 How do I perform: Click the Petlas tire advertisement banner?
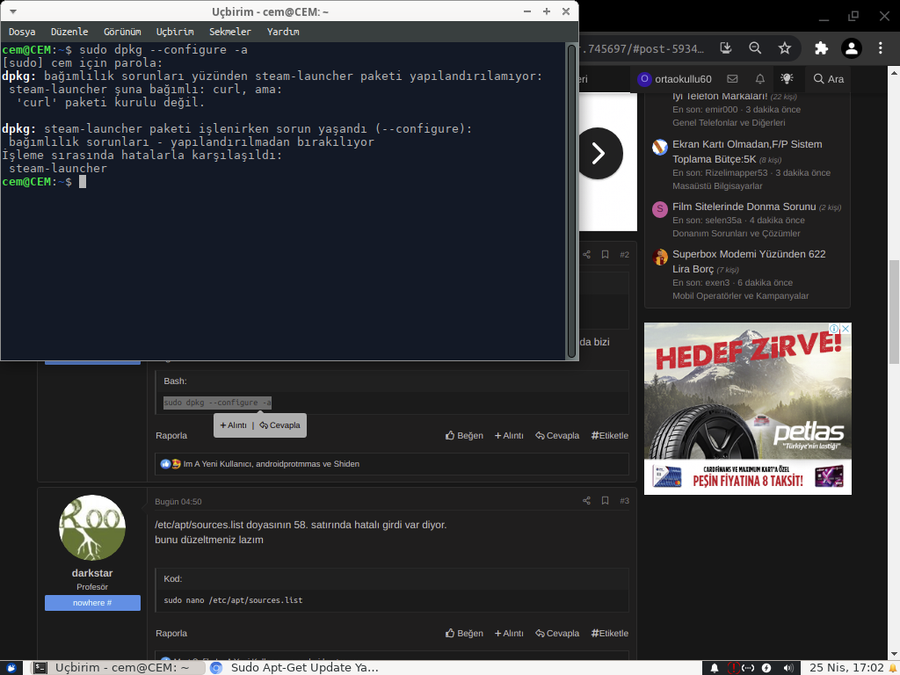point(747,408)
